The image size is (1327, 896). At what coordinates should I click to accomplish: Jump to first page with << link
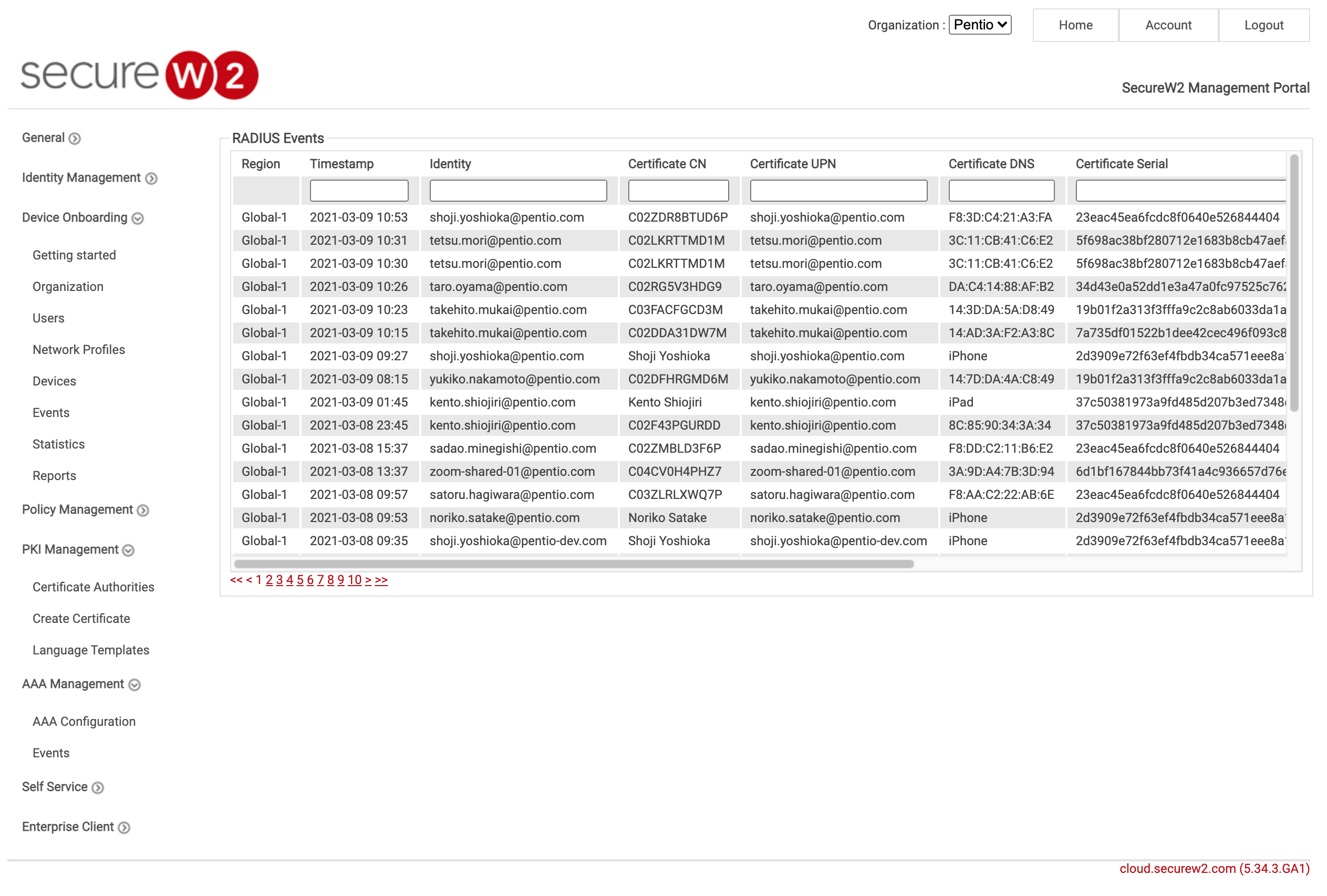(x=236, y=580)
